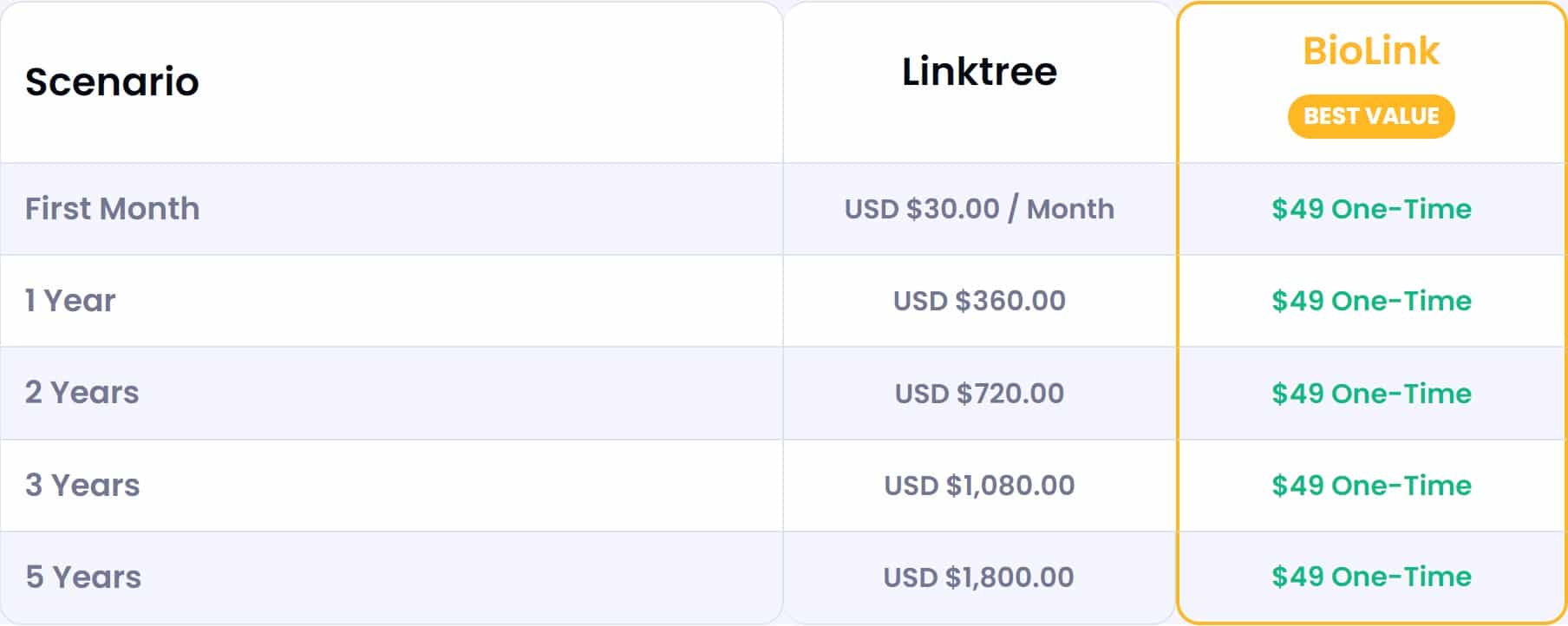Viewport: 1568px width, 626px height.
Task: Select the USD $1,080.00 cell
Action: (x=979, y=486)
